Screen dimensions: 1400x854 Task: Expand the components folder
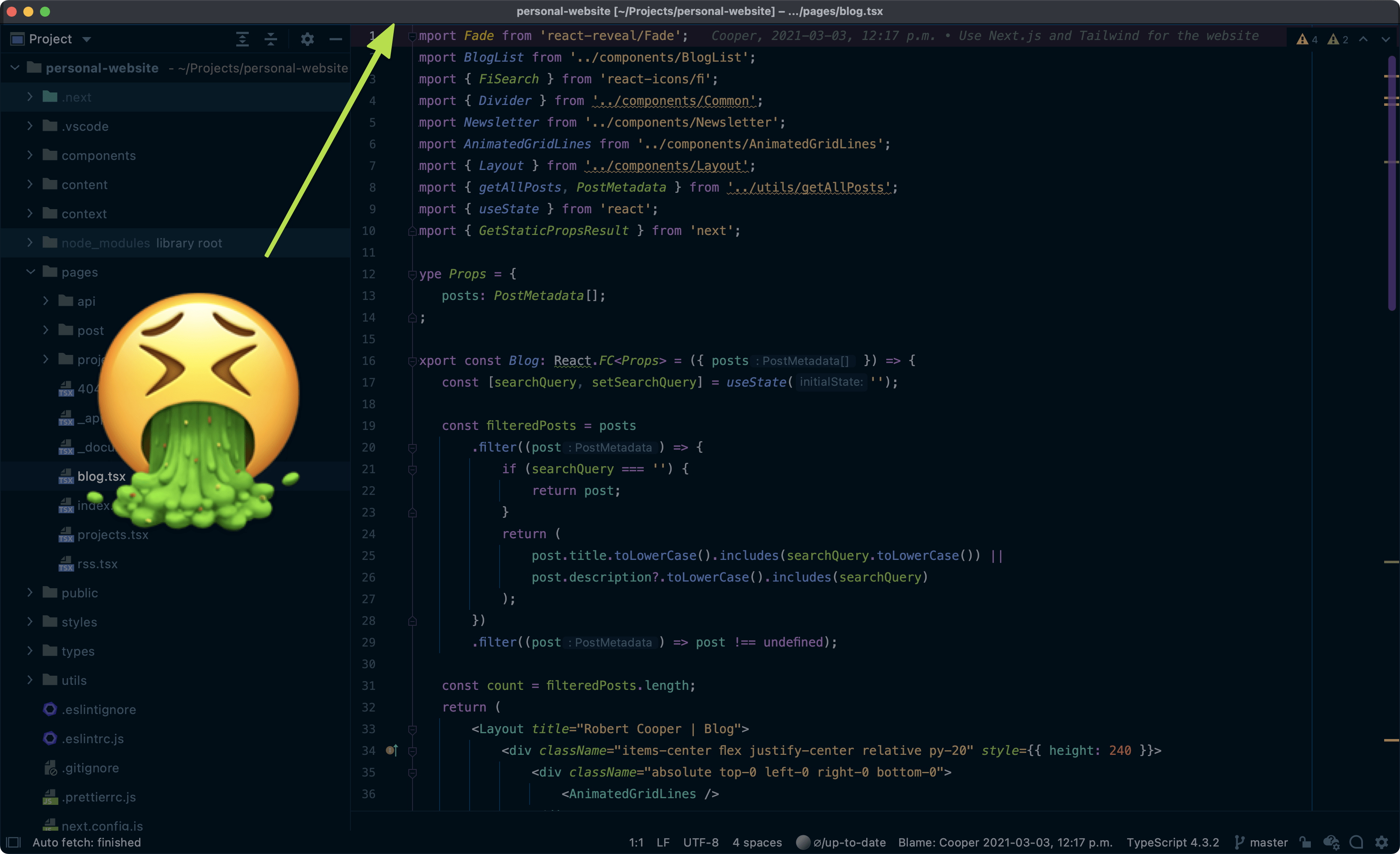point(30,155)
